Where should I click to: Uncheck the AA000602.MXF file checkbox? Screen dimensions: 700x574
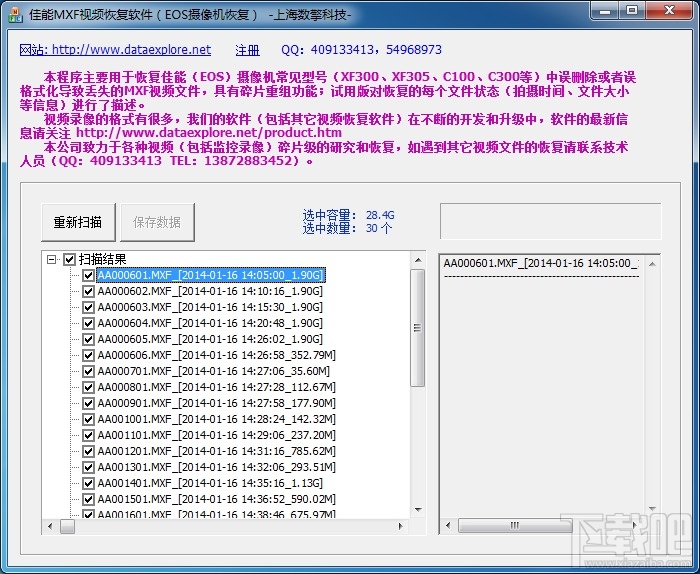point(88,291)
